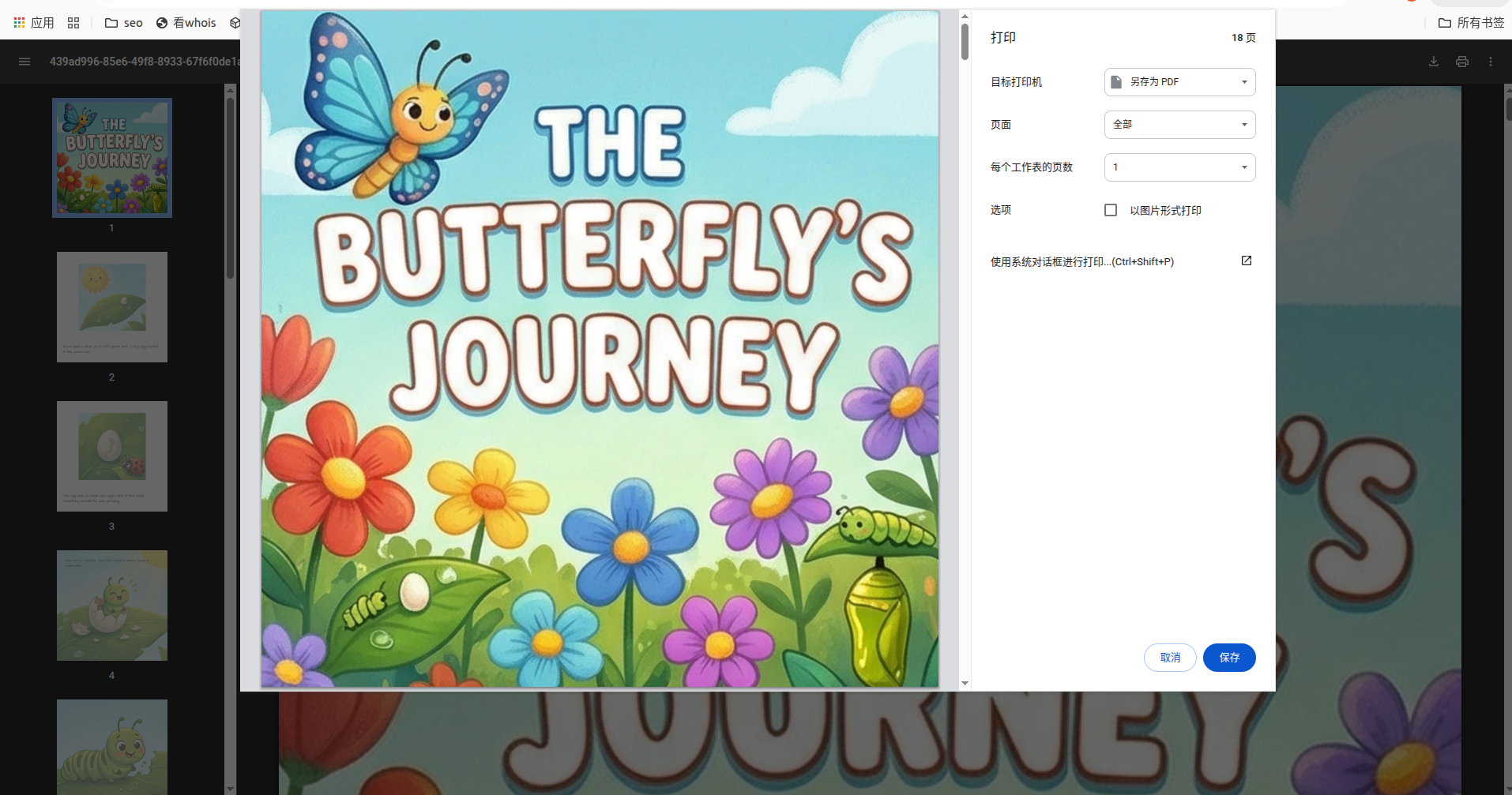Click the 18 页 page count text

point(1243,38)
